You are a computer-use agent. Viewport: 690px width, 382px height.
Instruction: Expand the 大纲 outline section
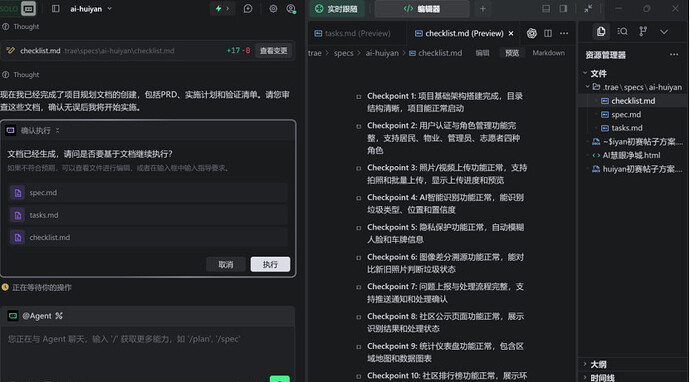click(x=598, y=364)
